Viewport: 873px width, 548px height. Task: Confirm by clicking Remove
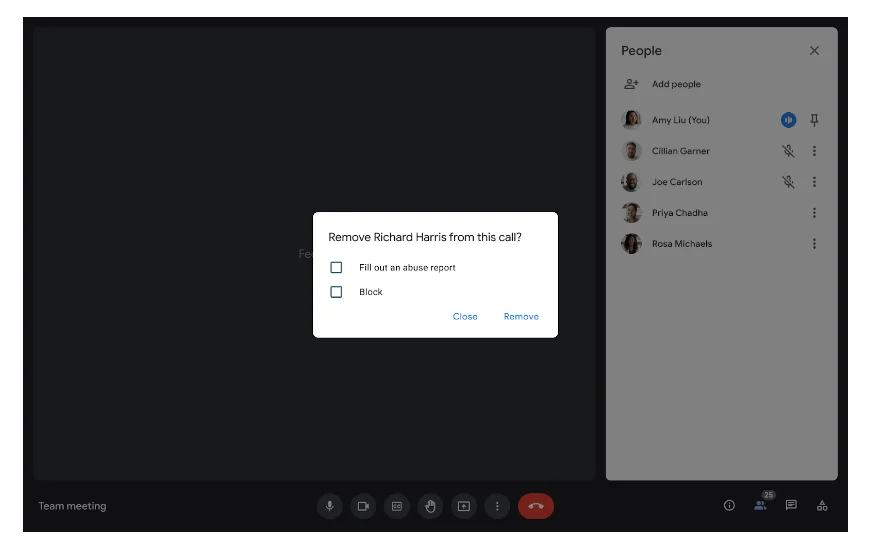tap(521, 316)
